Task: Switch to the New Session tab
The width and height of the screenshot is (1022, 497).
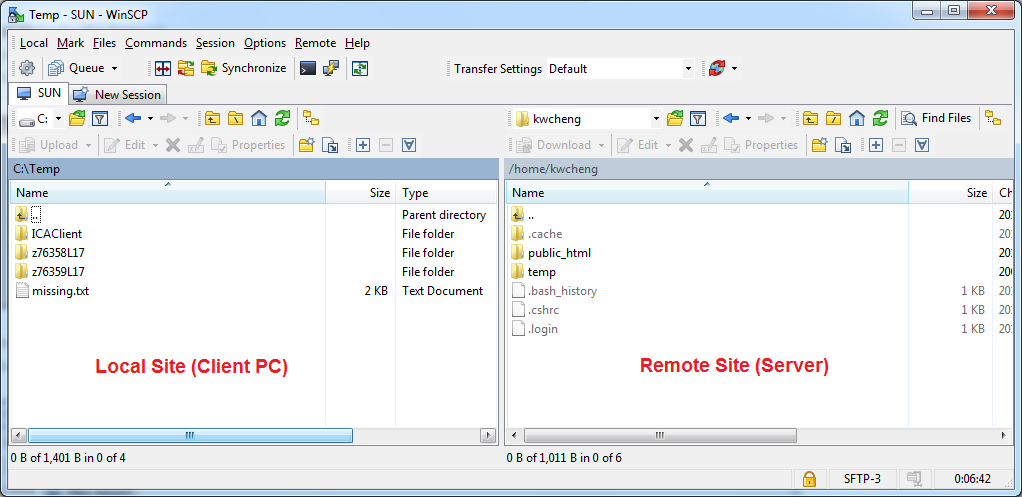Action: click(118, 94)
